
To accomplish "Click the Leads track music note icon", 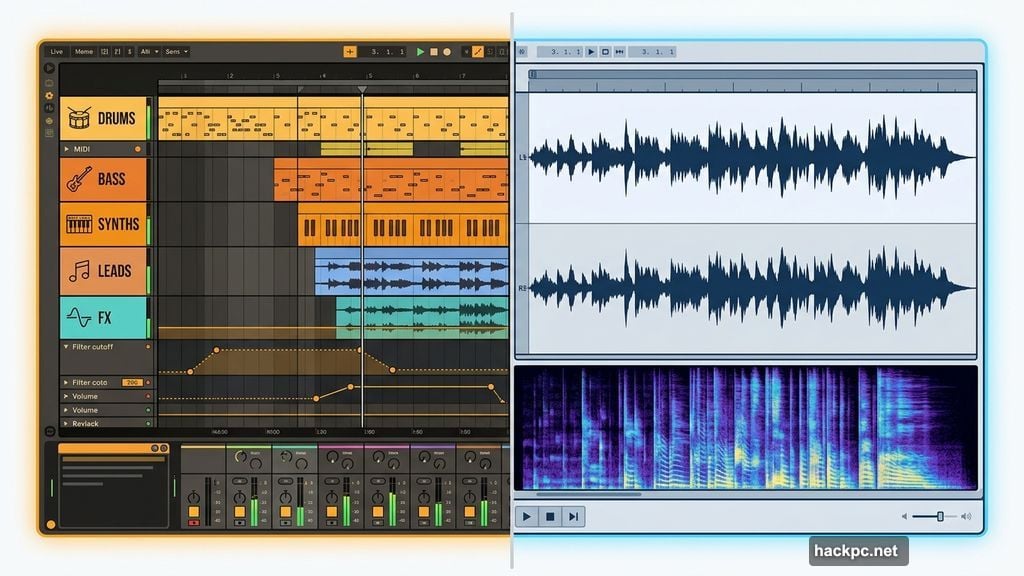I will point(79,271).
